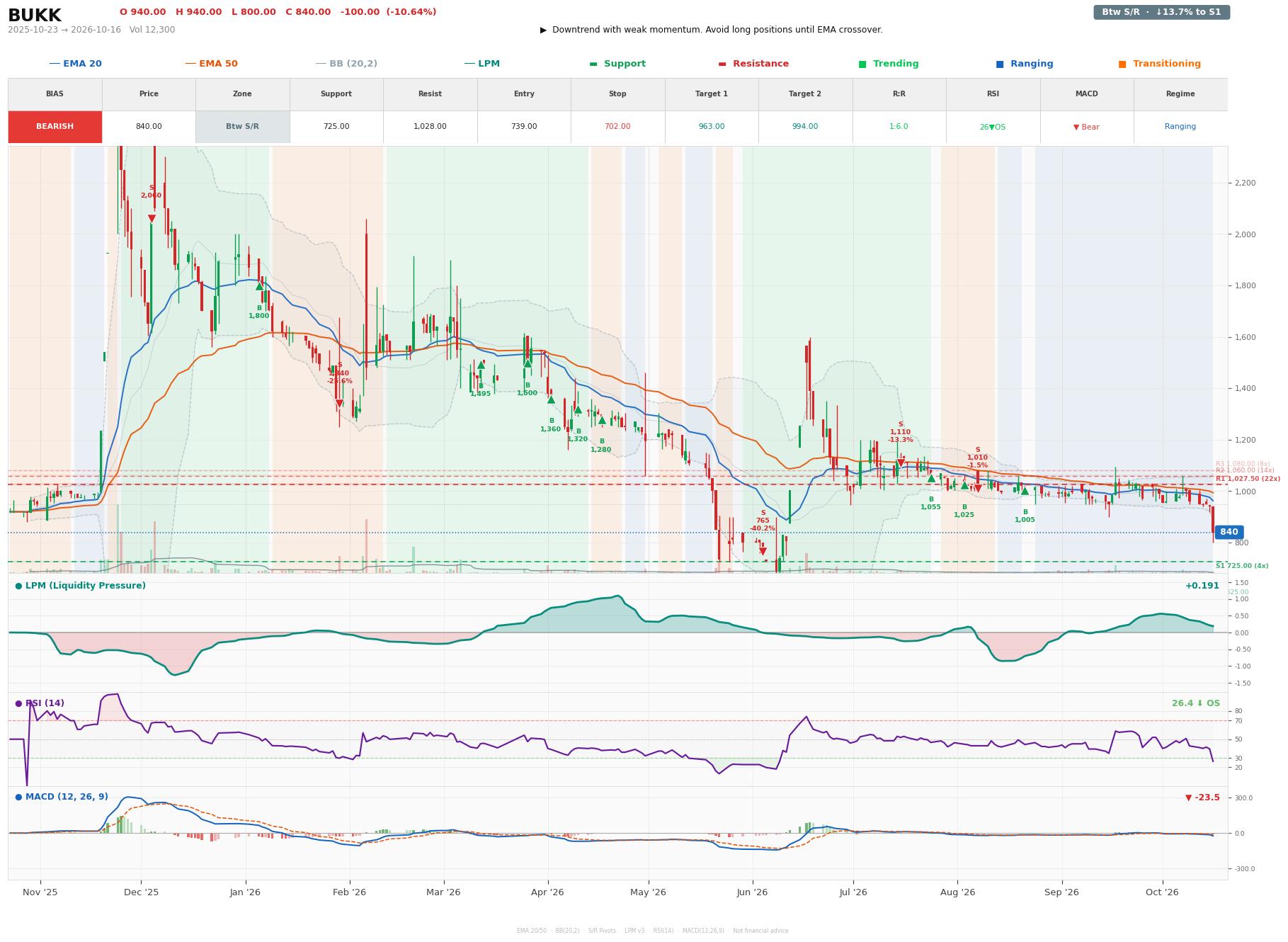Click the Trending regime legend square
Screen dimensions: 1288x942
(862, 64)
